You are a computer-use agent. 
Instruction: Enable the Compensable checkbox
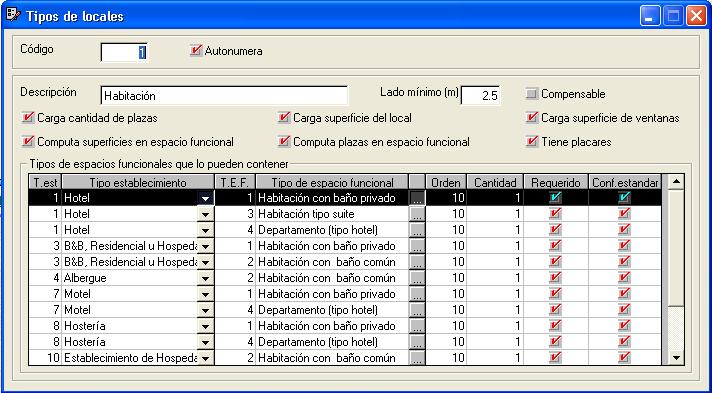tap(531, 94)
